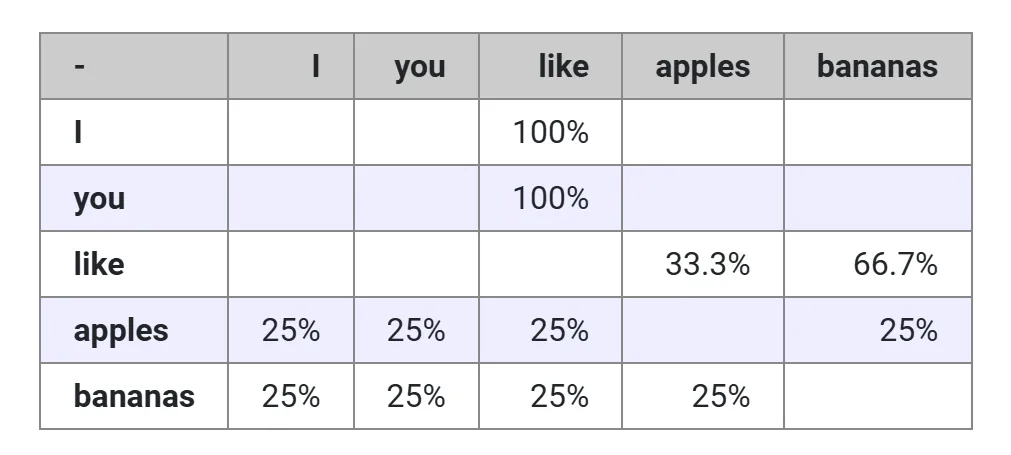This screenshot has height=455, width=1011.
Task: Select 25% in bananas row, 'you' column
Action: (416, 396)
